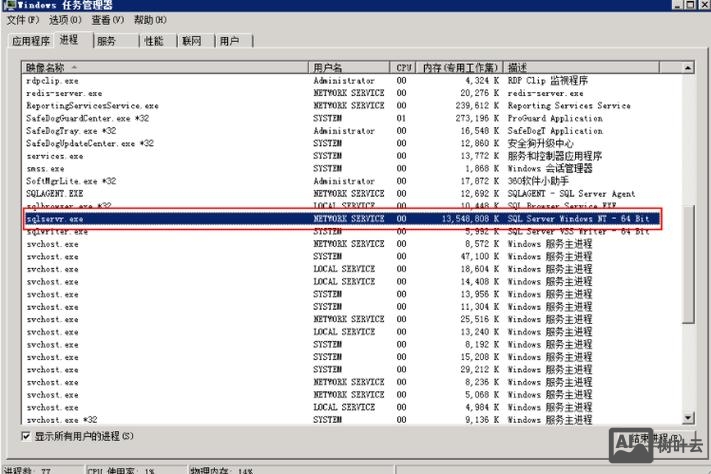Image resolution: width=711 pixels, height=474 pixels.
Task: Click SYSTEM user of smss.exe row
Action: 327,168
